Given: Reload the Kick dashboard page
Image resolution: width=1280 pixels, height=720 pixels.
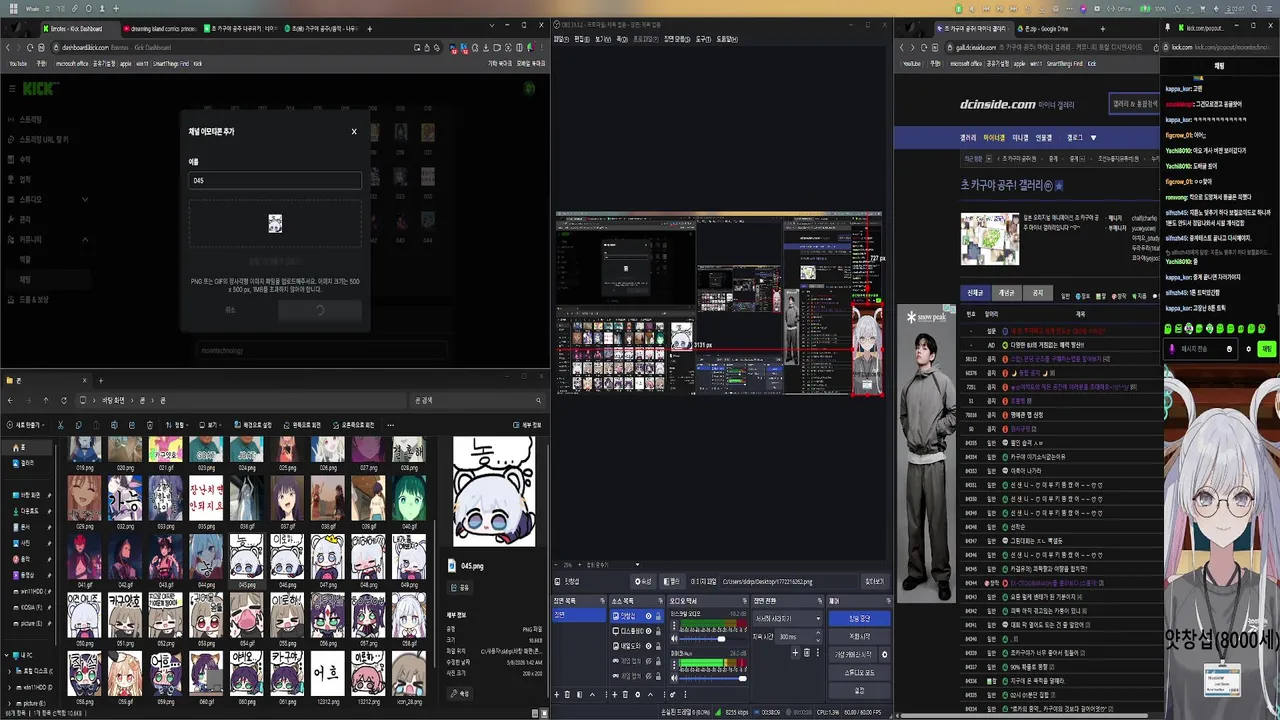Looking at the screenshot, I should click(30, 47).
